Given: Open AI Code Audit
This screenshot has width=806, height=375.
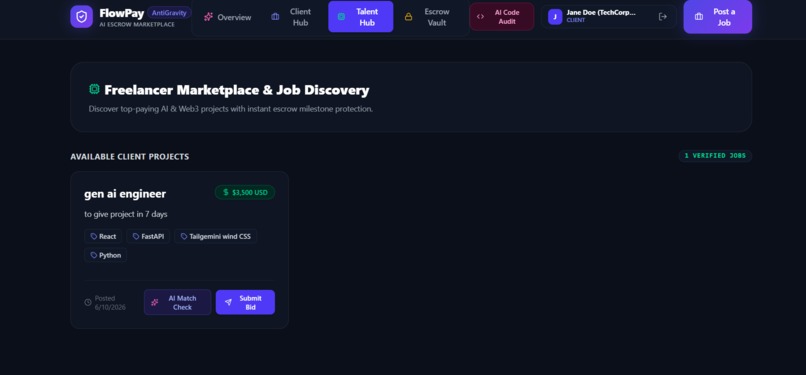Looking at the screenshot, I should click(502, 16).
